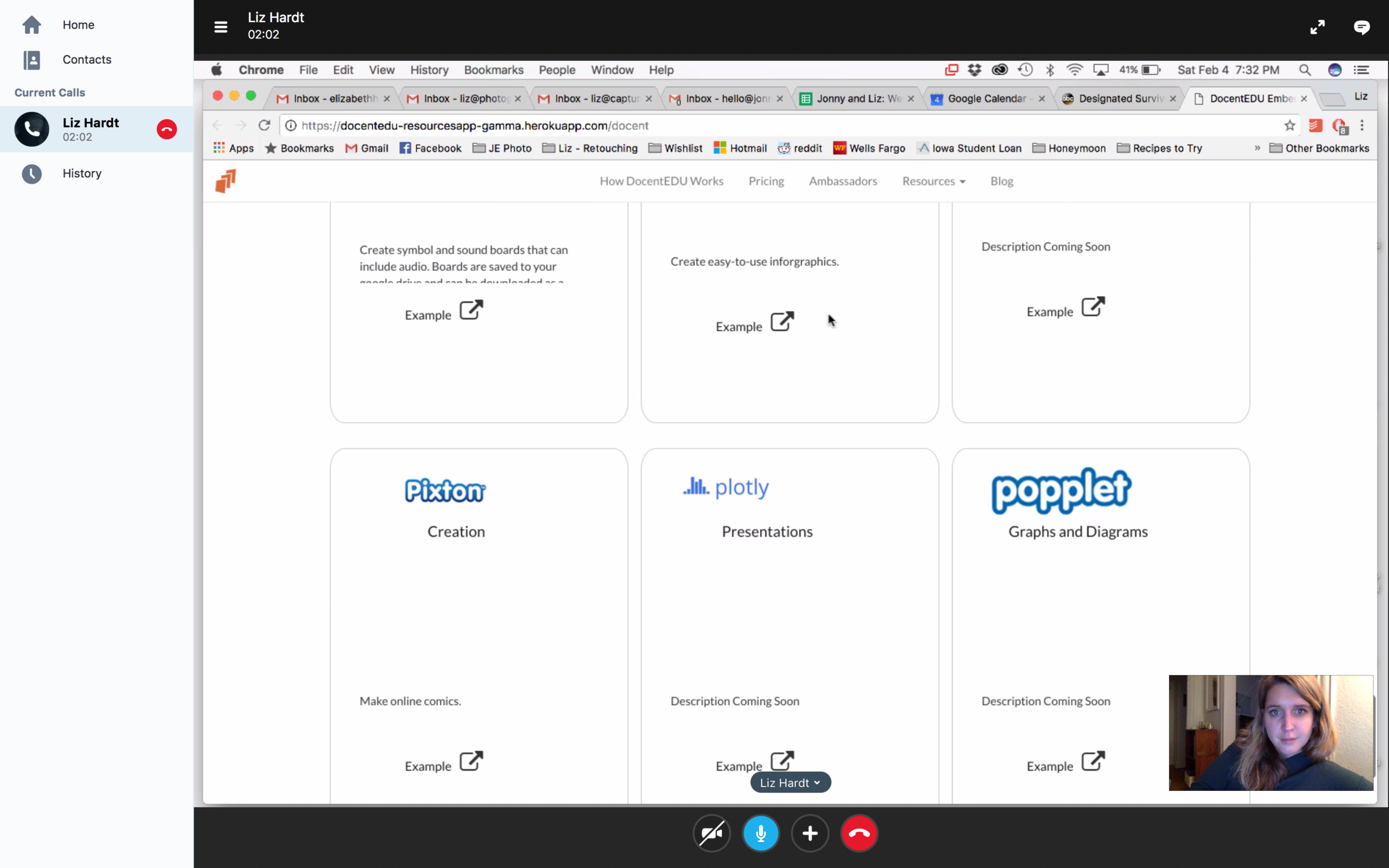Screen dimensions: 1389x868
Task: Select the Liz Hardt current call entry
Action: (97, 129)
